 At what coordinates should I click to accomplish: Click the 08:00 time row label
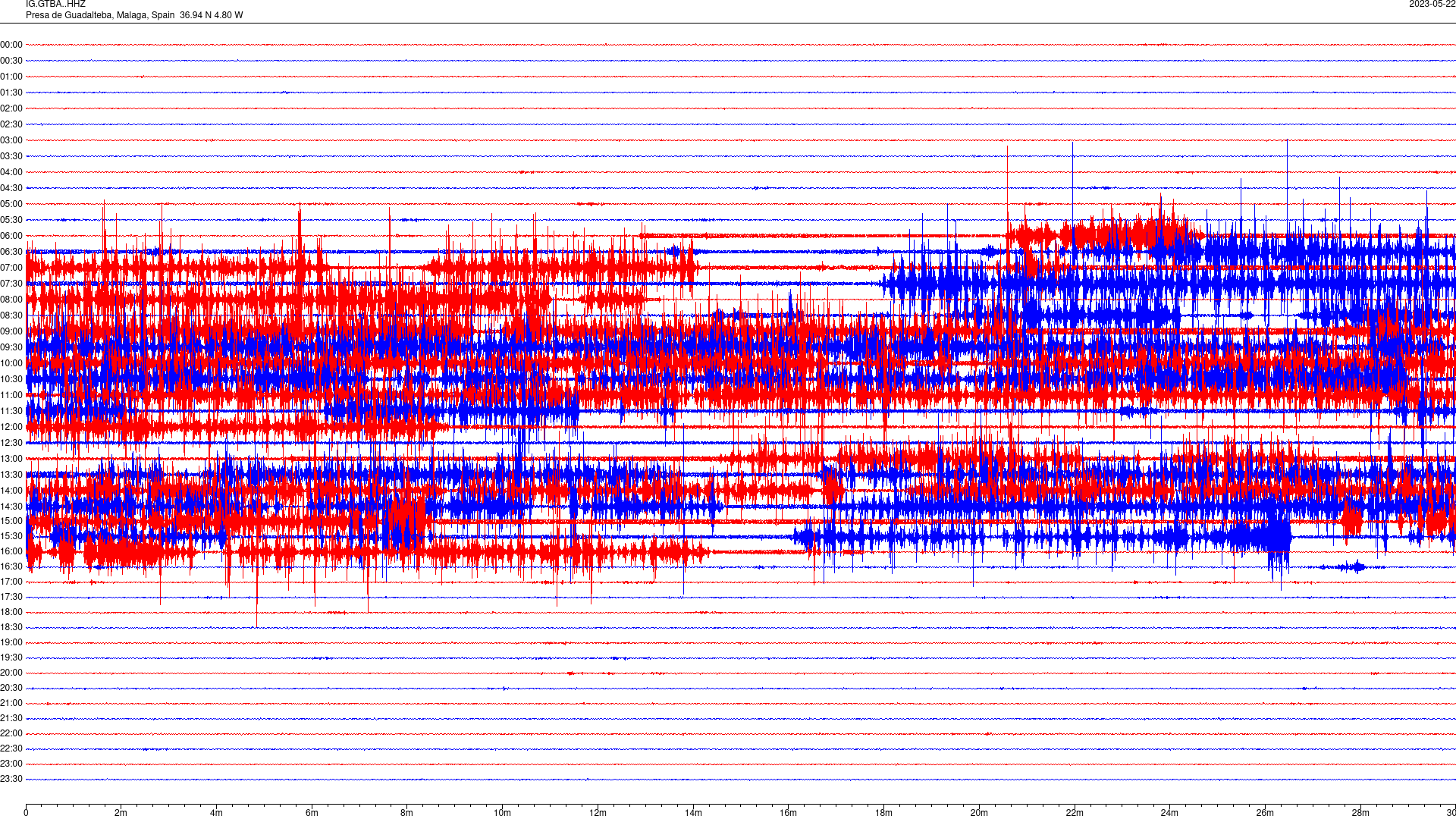pyautogui.click(x=11, y=300)
